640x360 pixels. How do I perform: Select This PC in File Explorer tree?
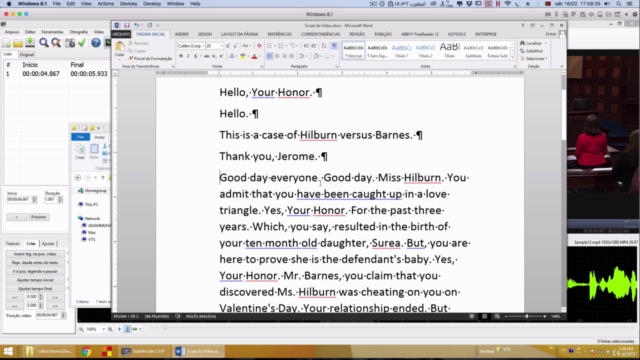89,204
